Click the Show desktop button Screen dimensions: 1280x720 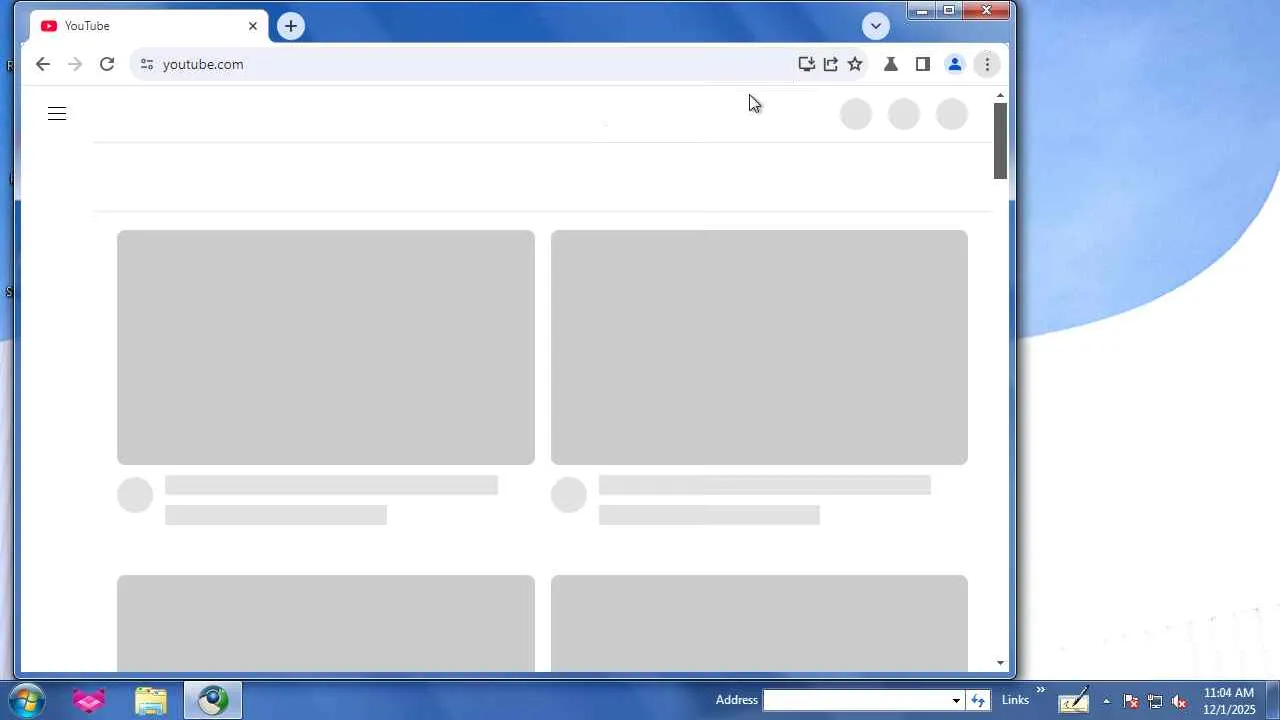pyautogui.click(x=1272, y=700)
